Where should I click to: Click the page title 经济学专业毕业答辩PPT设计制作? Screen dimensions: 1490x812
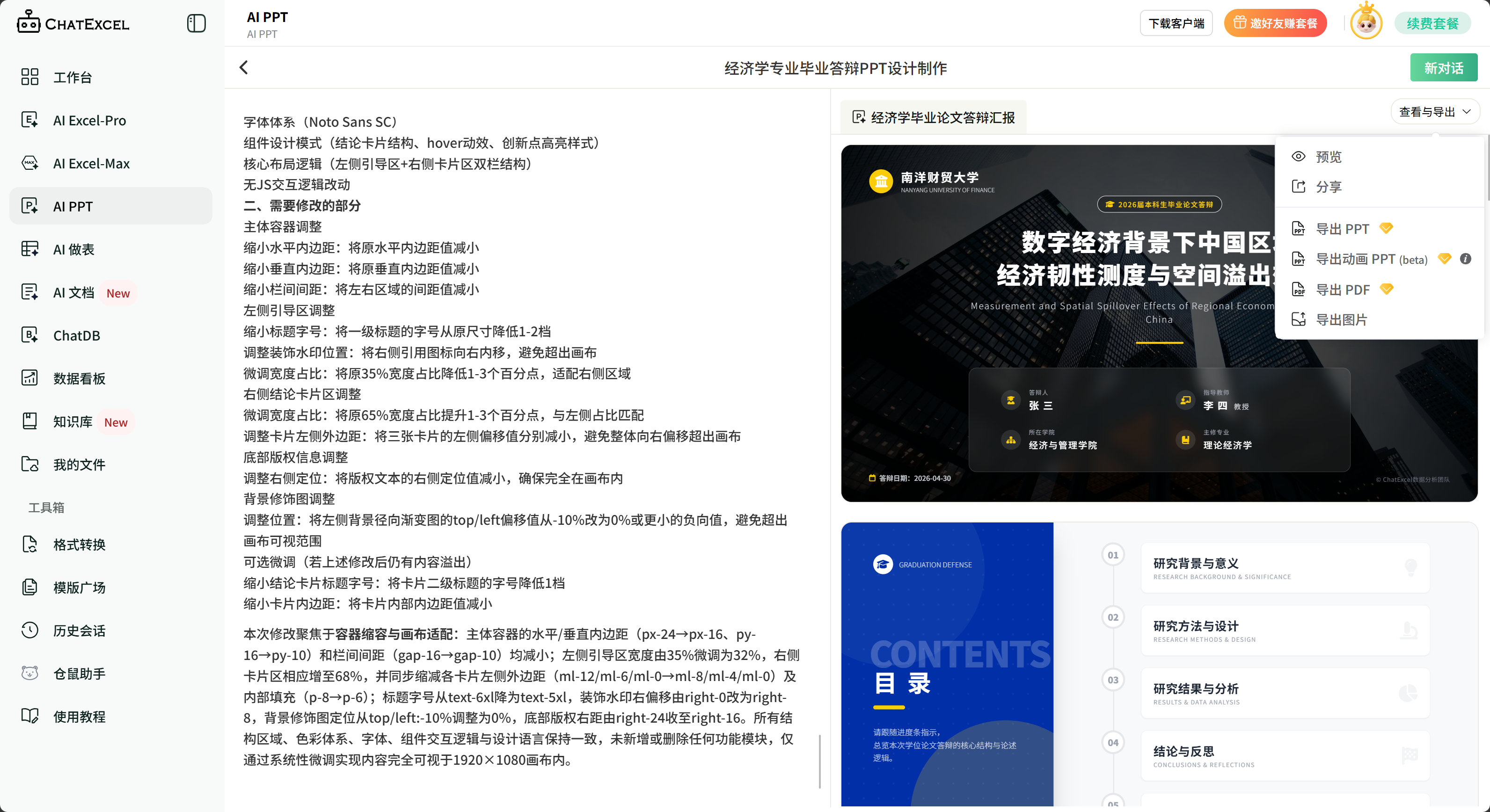click(x=835, y=68)
